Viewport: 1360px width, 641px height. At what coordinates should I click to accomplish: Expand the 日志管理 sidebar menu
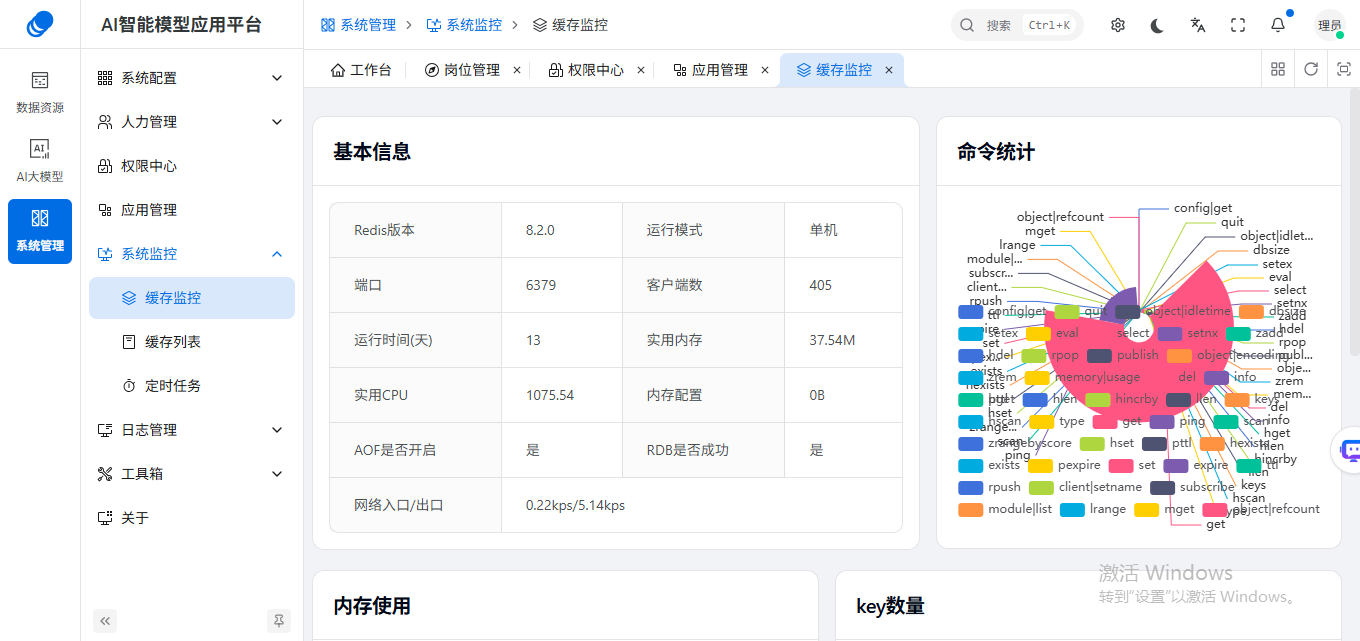[x=190, y=430]
